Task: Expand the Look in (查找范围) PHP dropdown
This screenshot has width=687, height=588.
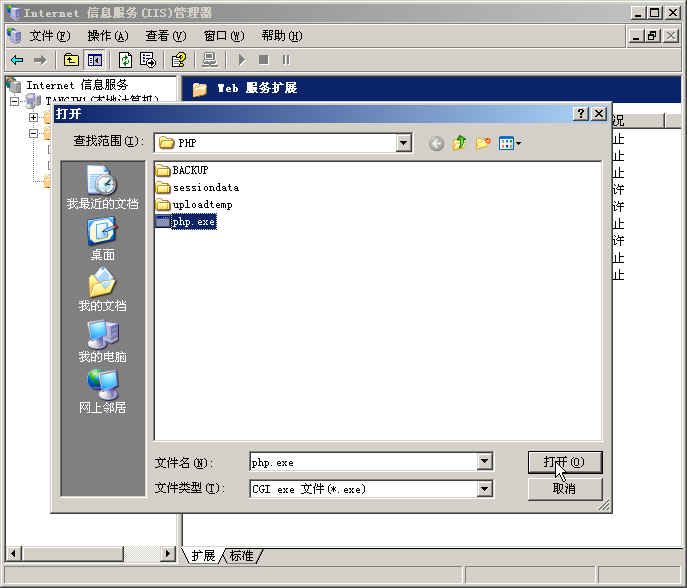Action: click(403, 143)
